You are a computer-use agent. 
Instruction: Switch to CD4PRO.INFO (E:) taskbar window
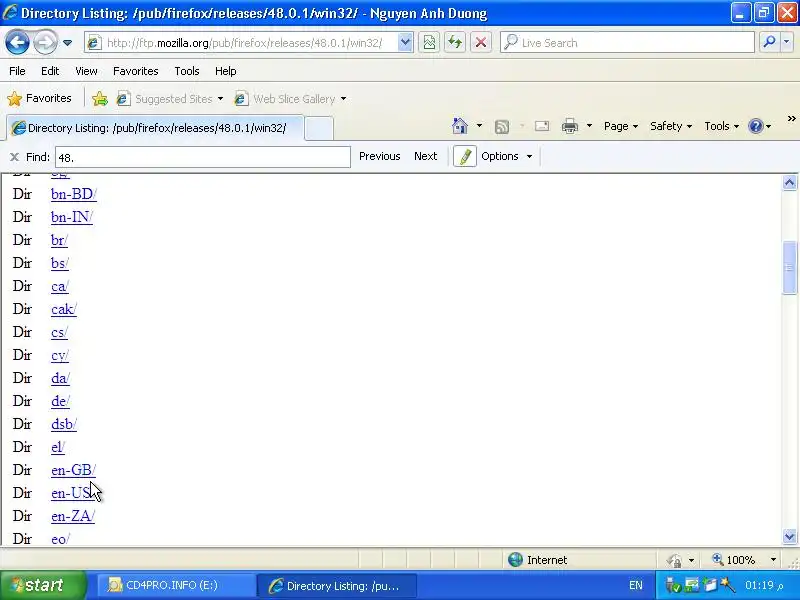click(176, 585)
